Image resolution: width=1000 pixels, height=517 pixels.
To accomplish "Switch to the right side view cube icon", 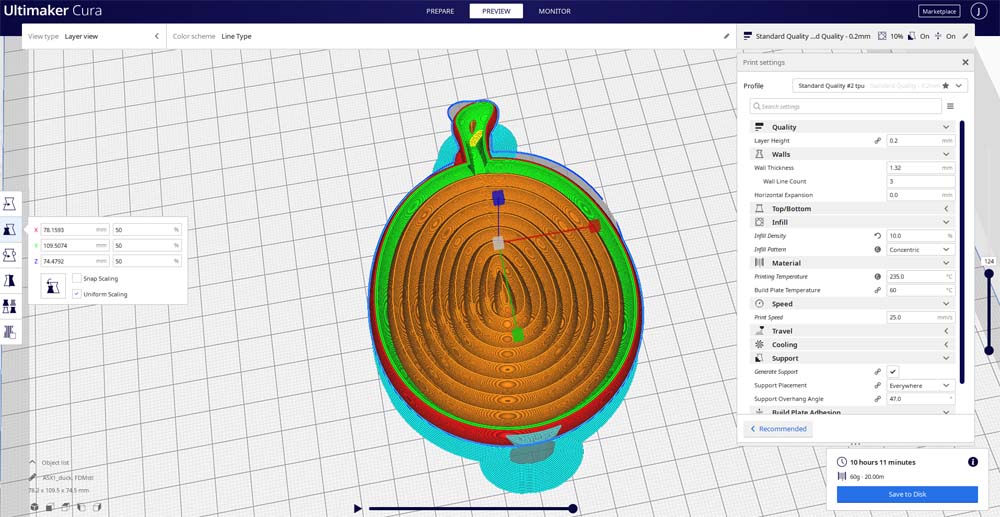I will pos(96,507).
